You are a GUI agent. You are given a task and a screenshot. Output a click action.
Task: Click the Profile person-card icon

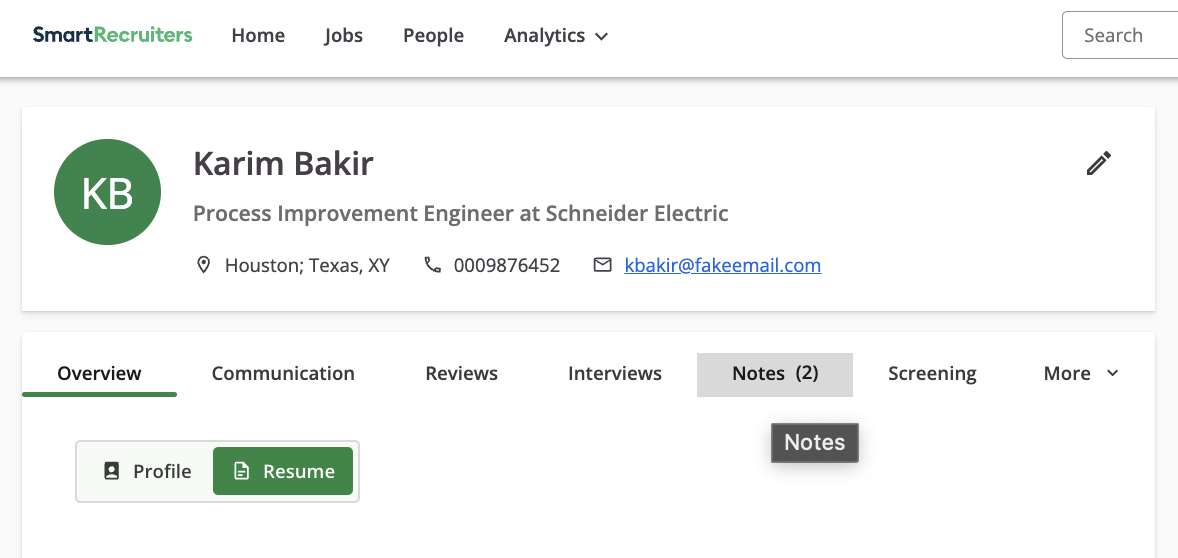point(112,472)
